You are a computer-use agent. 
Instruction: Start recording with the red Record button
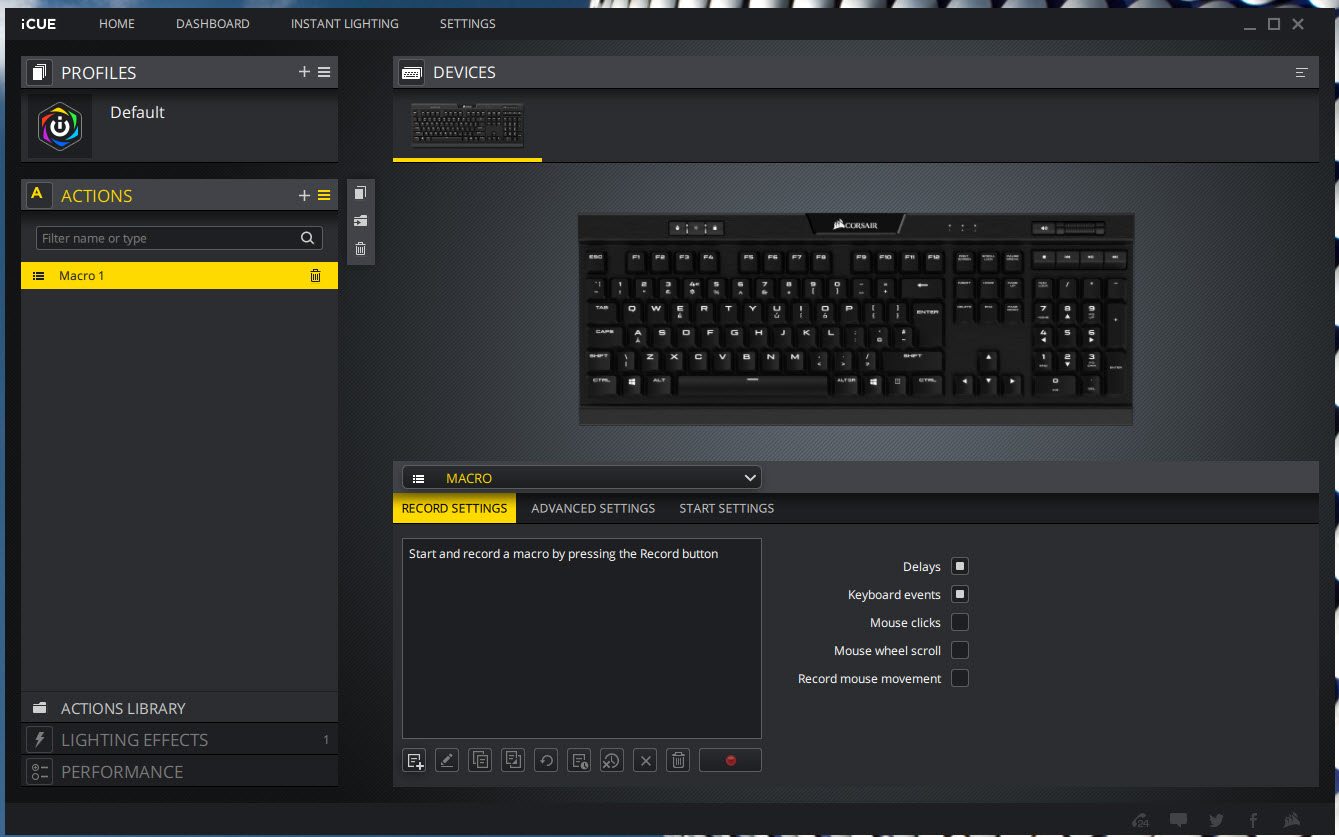(730, 760)
